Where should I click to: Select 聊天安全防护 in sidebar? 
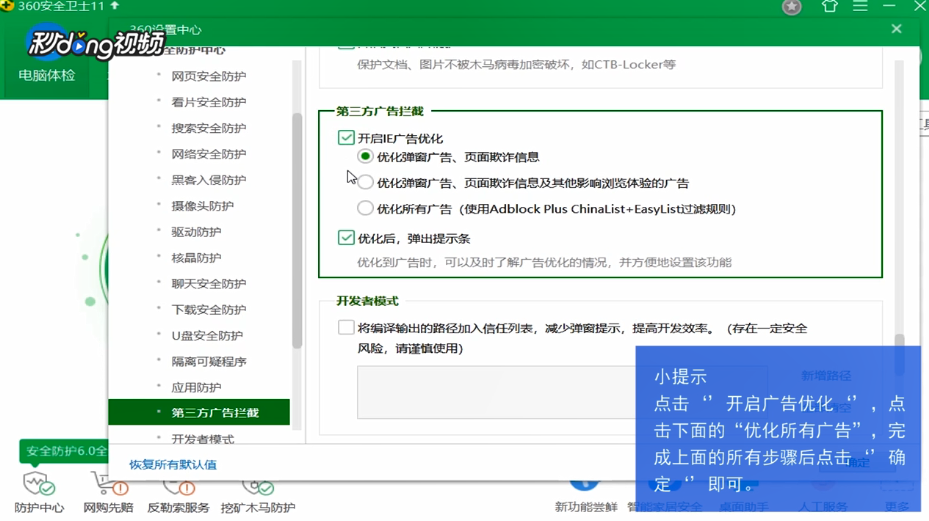click(x=209, y=284)
